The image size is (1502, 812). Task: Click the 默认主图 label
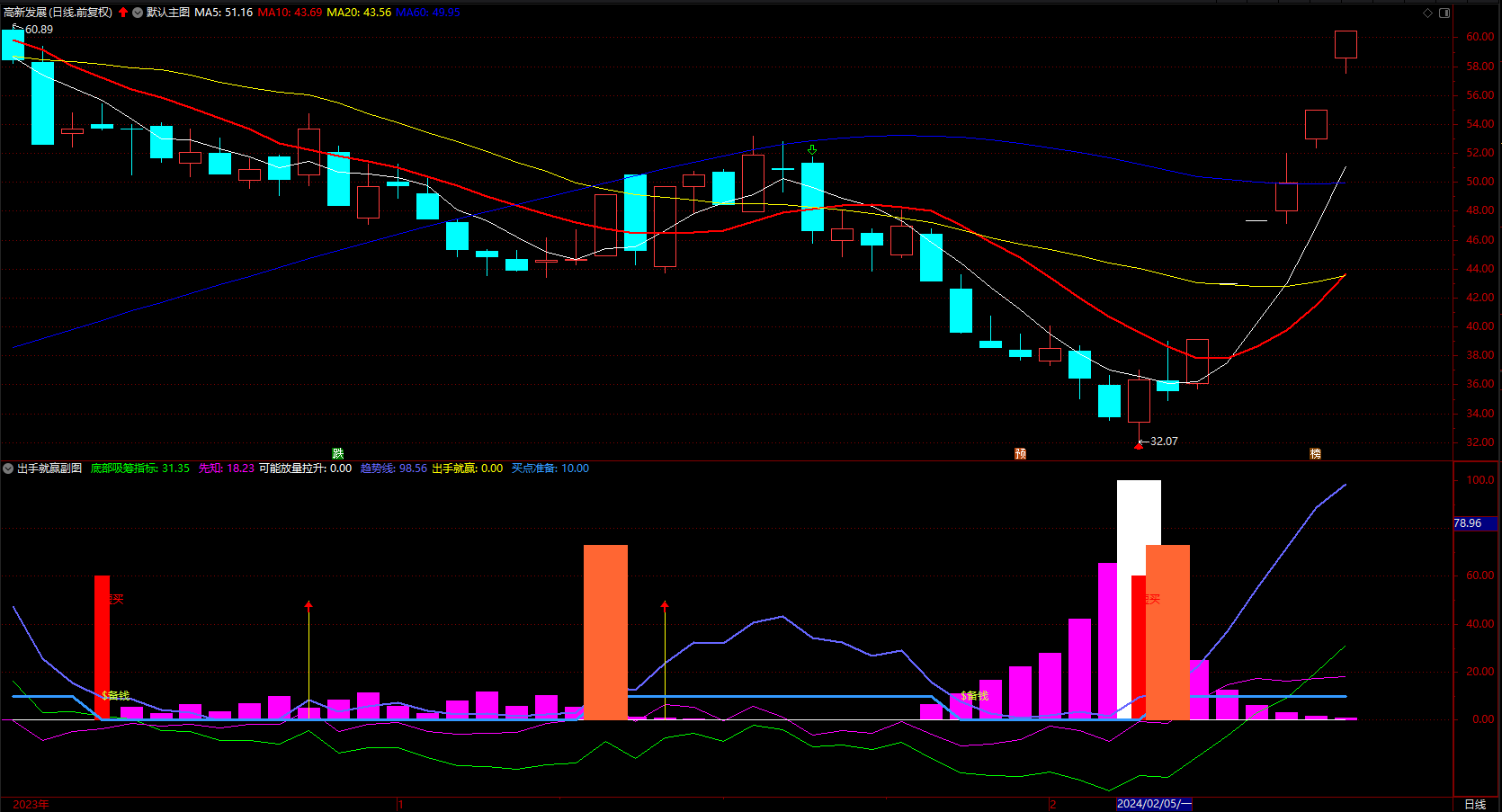pos(168,13)
